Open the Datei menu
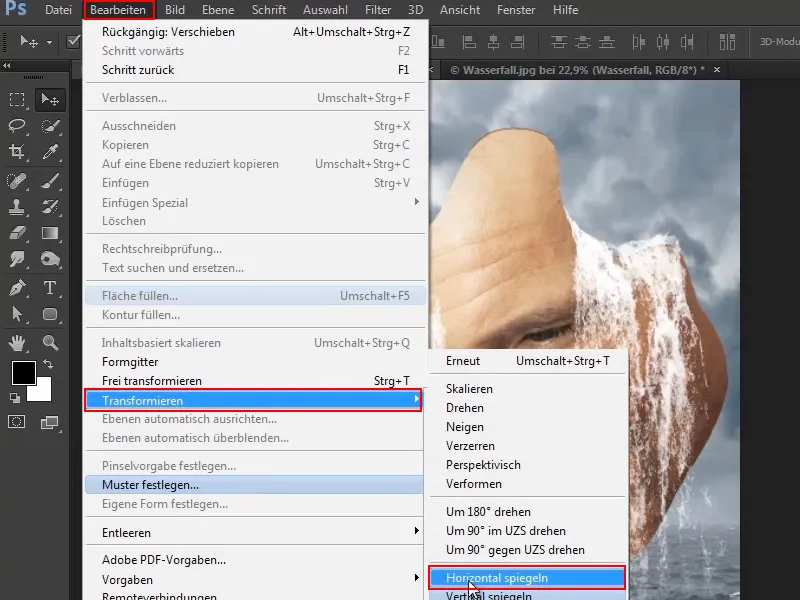This screenshot has height=600, width=800. 58,10
